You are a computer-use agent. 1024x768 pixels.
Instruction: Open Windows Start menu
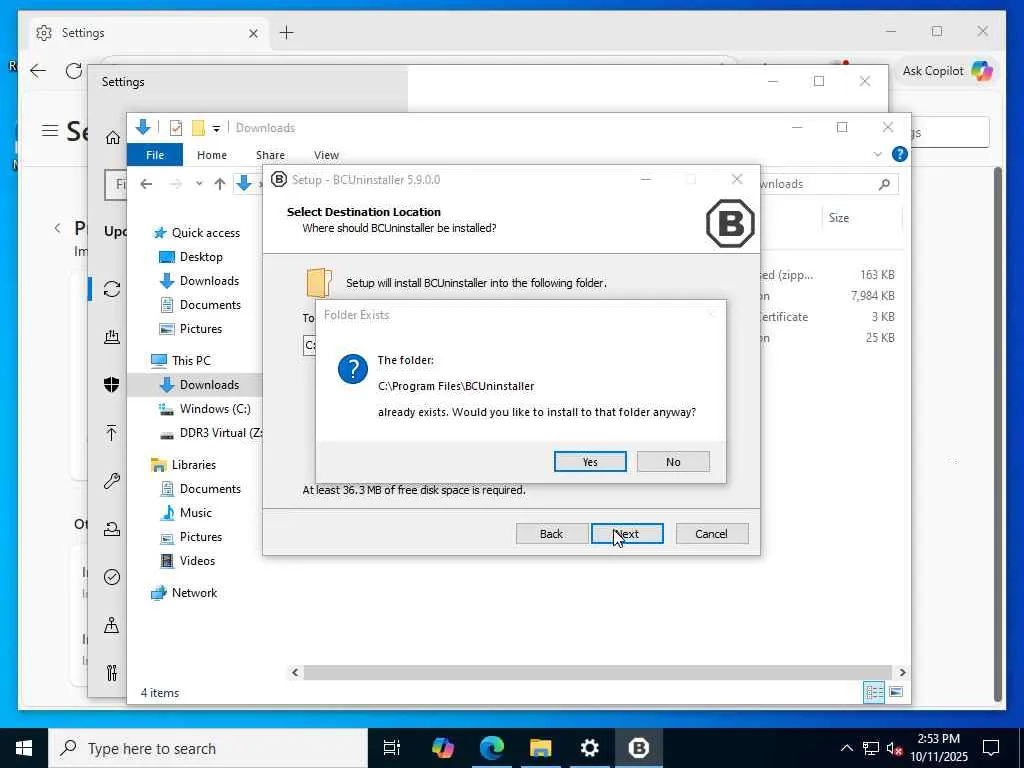point(24,748)
